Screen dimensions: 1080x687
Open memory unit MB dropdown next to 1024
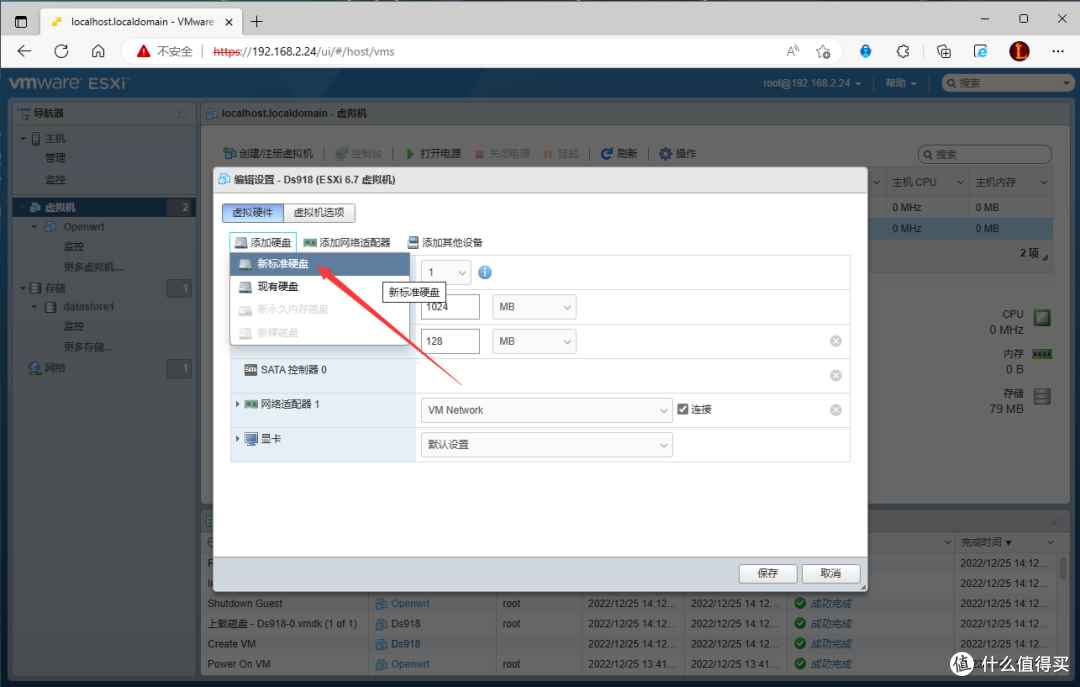tap(534, 307)
